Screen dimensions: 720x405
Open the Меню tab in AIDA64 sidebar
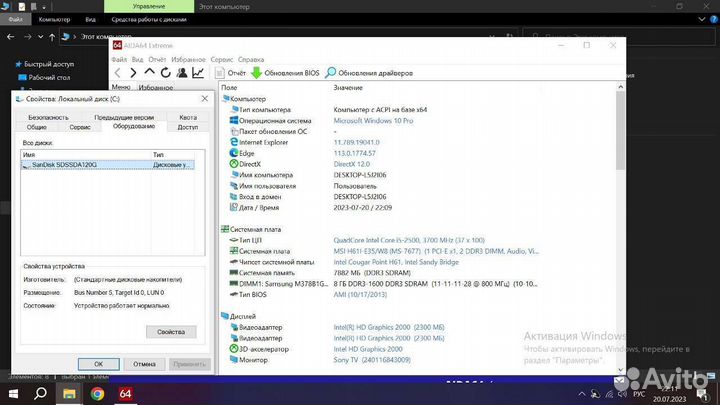click(121, 87)
